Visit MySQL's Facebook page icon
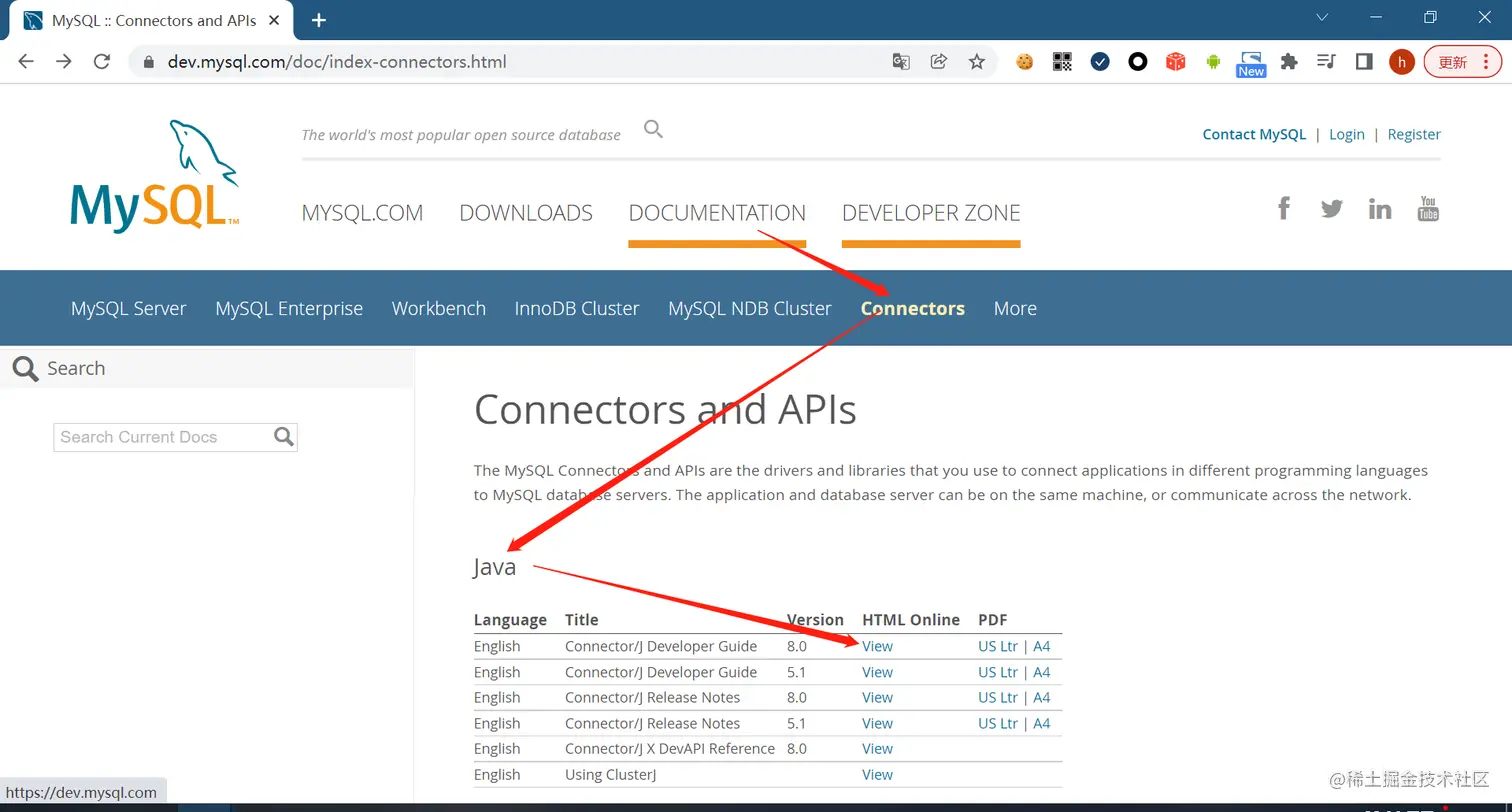 pos(1284,208)
